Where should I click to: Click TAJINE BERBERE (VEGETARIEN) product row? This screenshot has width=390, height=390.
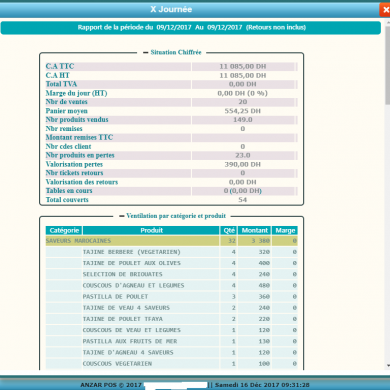click(x=172, y=252)
